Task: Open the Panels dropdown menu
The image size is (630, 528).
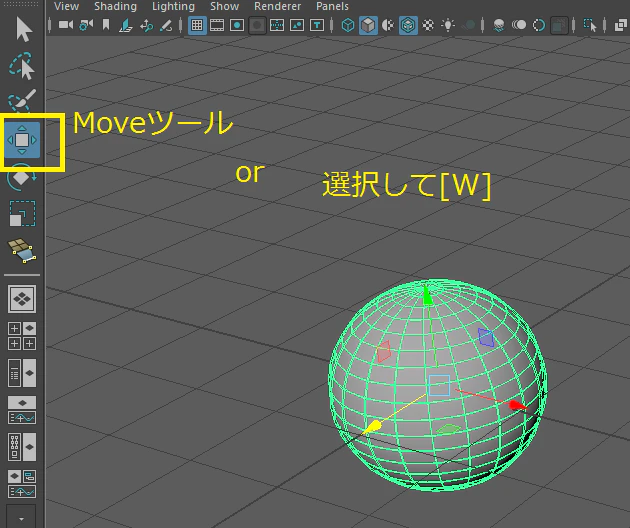Action: (332, 6)
